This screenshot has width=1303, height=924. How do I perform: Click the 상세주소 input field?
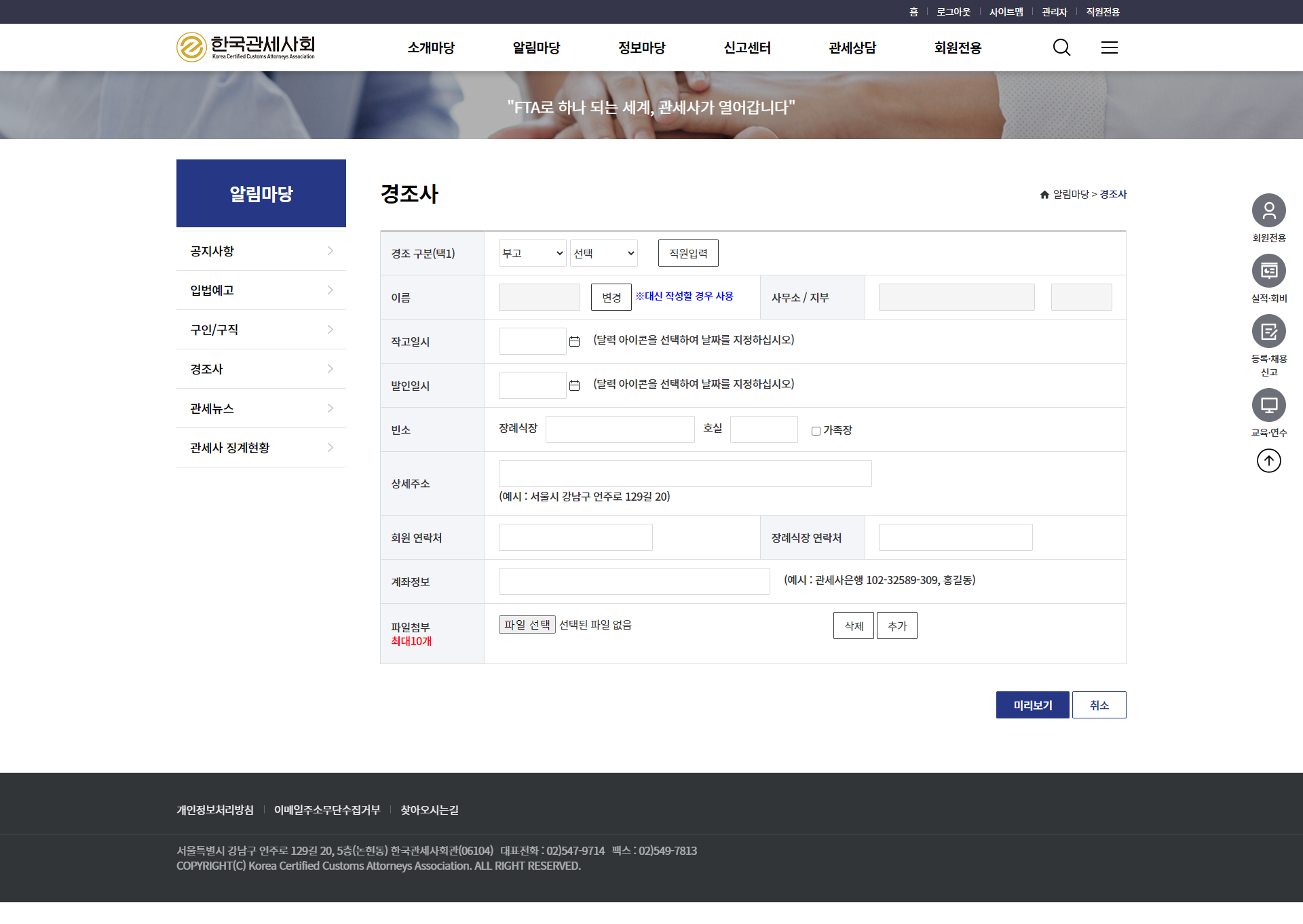685,474
